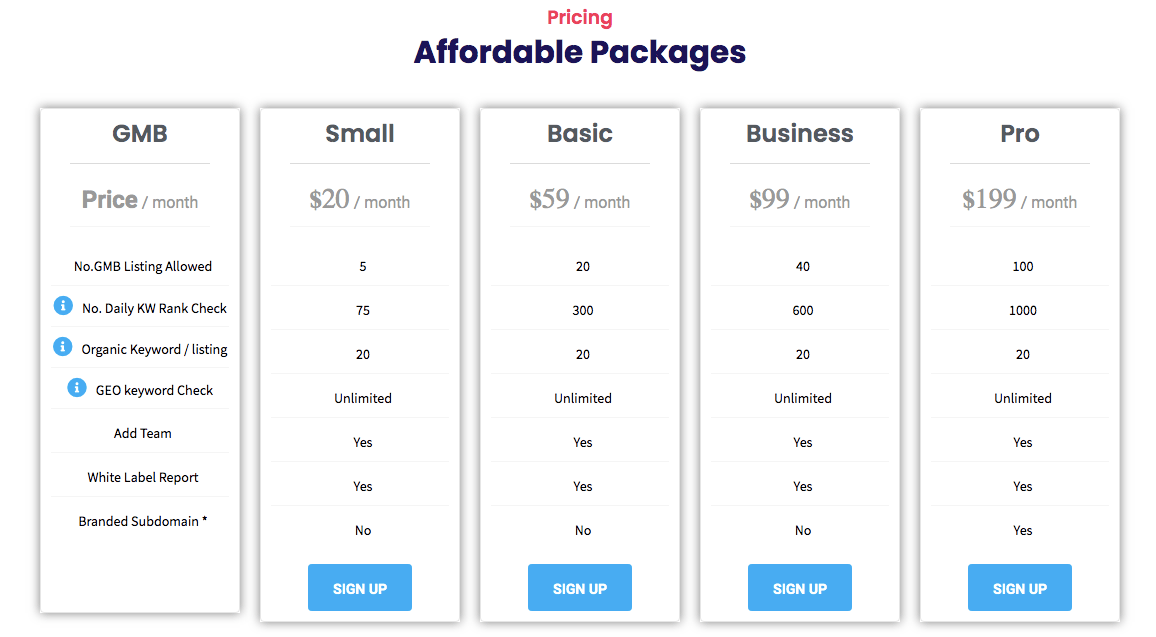The image size is (1156, 637).
Task: Click the $20 / month price text
Action: pyautogui.click(x=359, y=199)
